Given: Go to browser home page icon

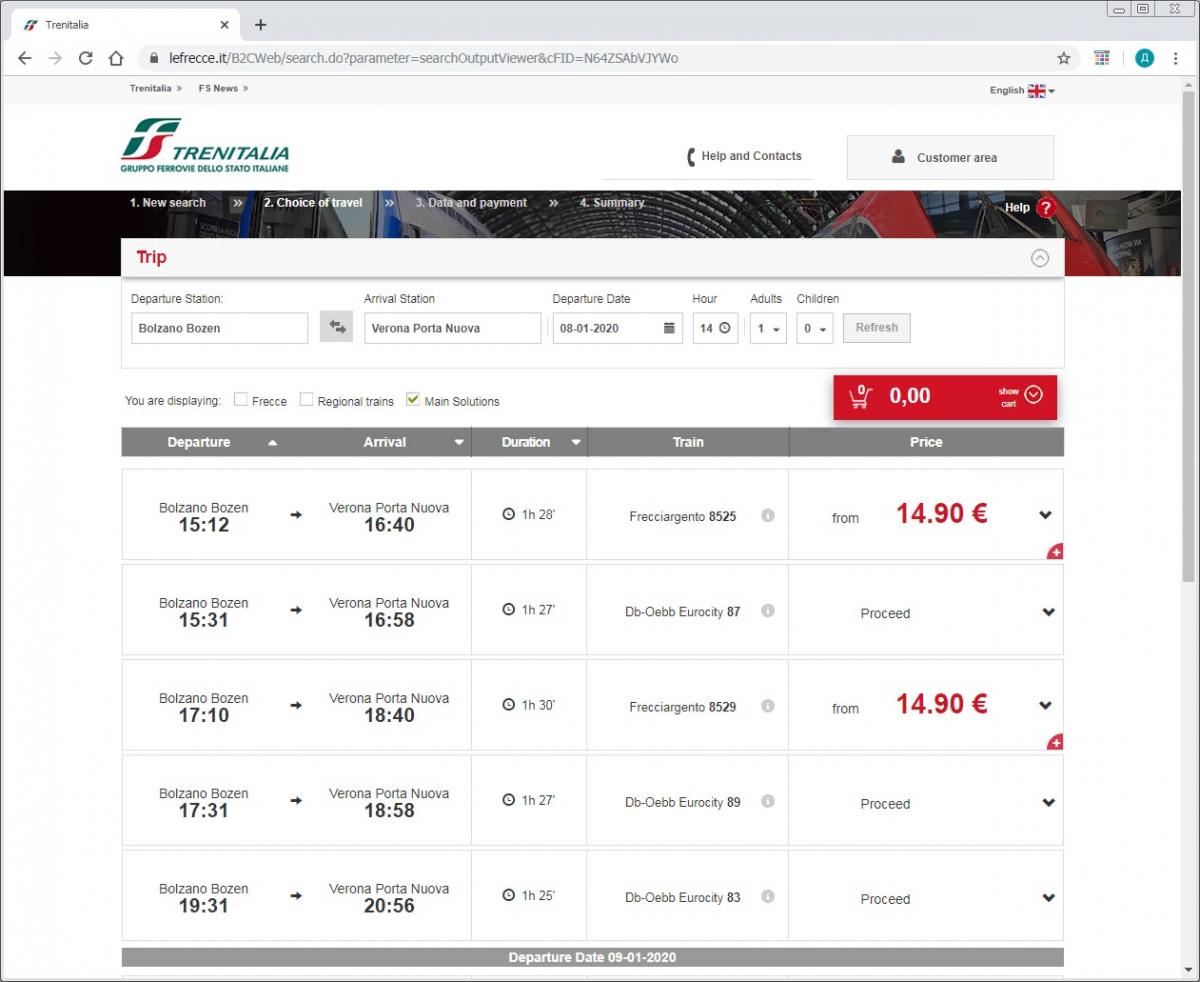Looking at the screenshot, I should click(116, 58).
